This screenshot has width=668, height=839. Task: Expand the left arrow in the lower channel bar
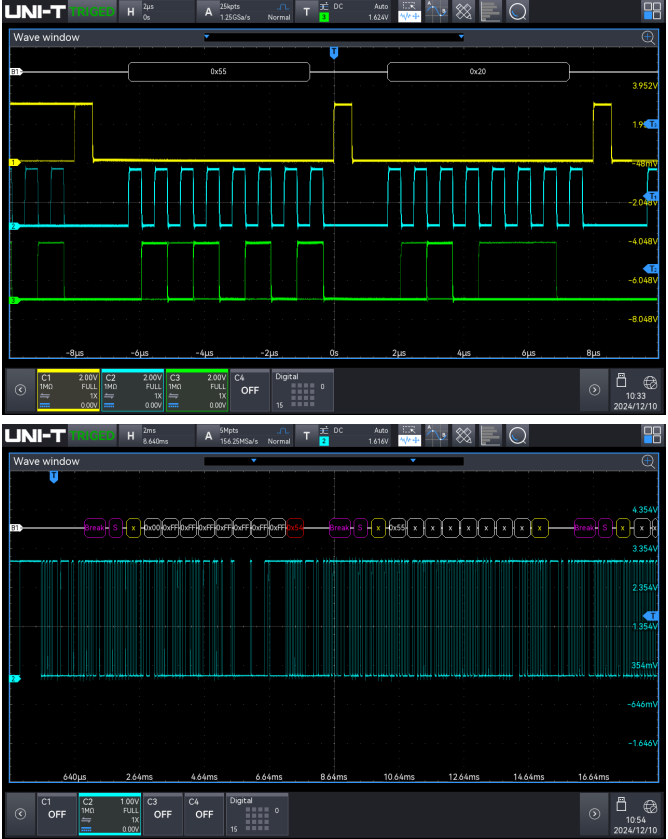(x=18, y=813)
